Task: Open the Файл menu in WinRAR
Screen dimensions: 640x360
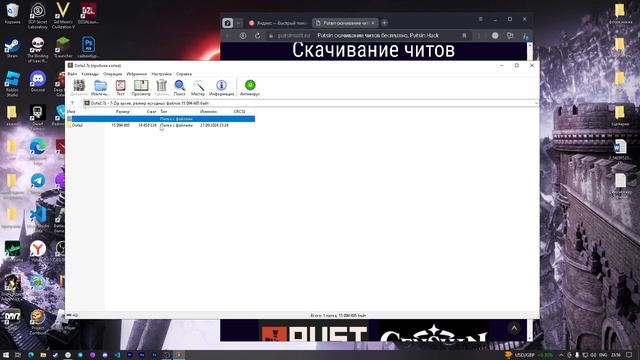Action: [x=72, y=74]
